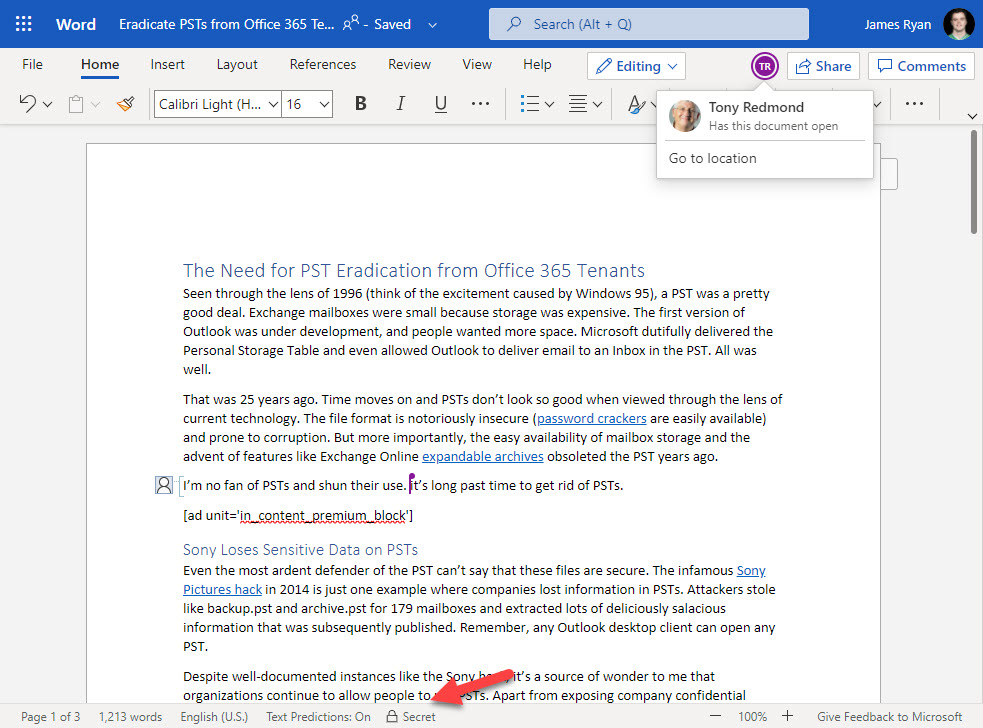Open the Help tab

537,65
